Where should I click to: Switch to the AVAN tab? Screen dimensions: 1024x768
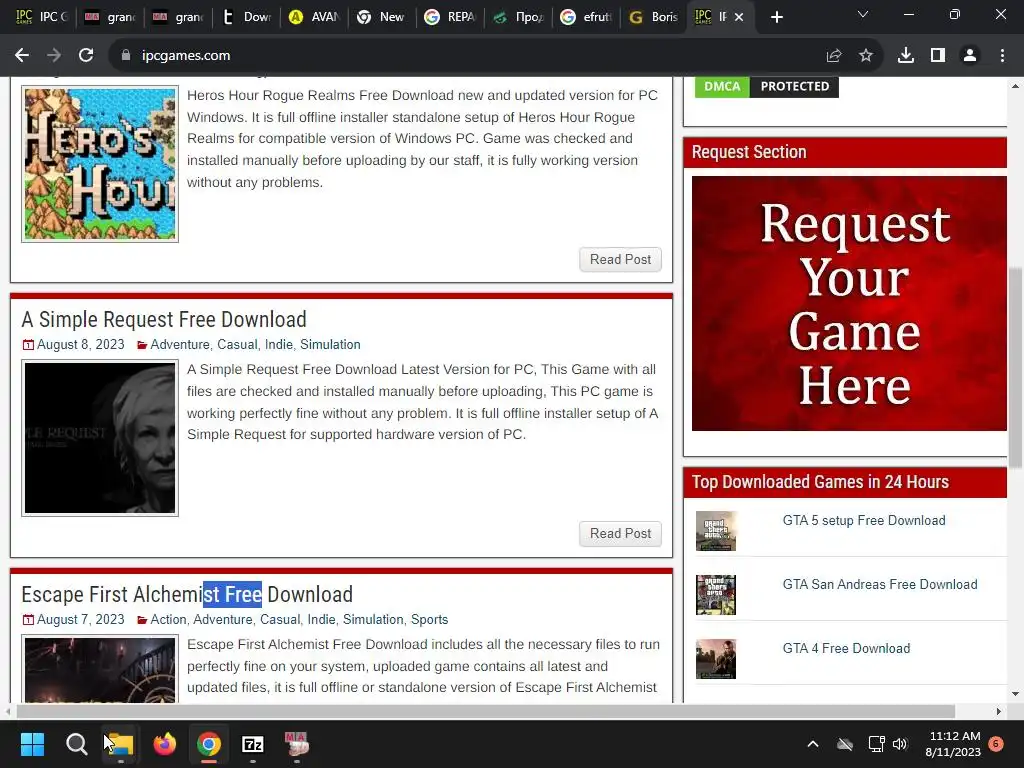tap(315, 17)
